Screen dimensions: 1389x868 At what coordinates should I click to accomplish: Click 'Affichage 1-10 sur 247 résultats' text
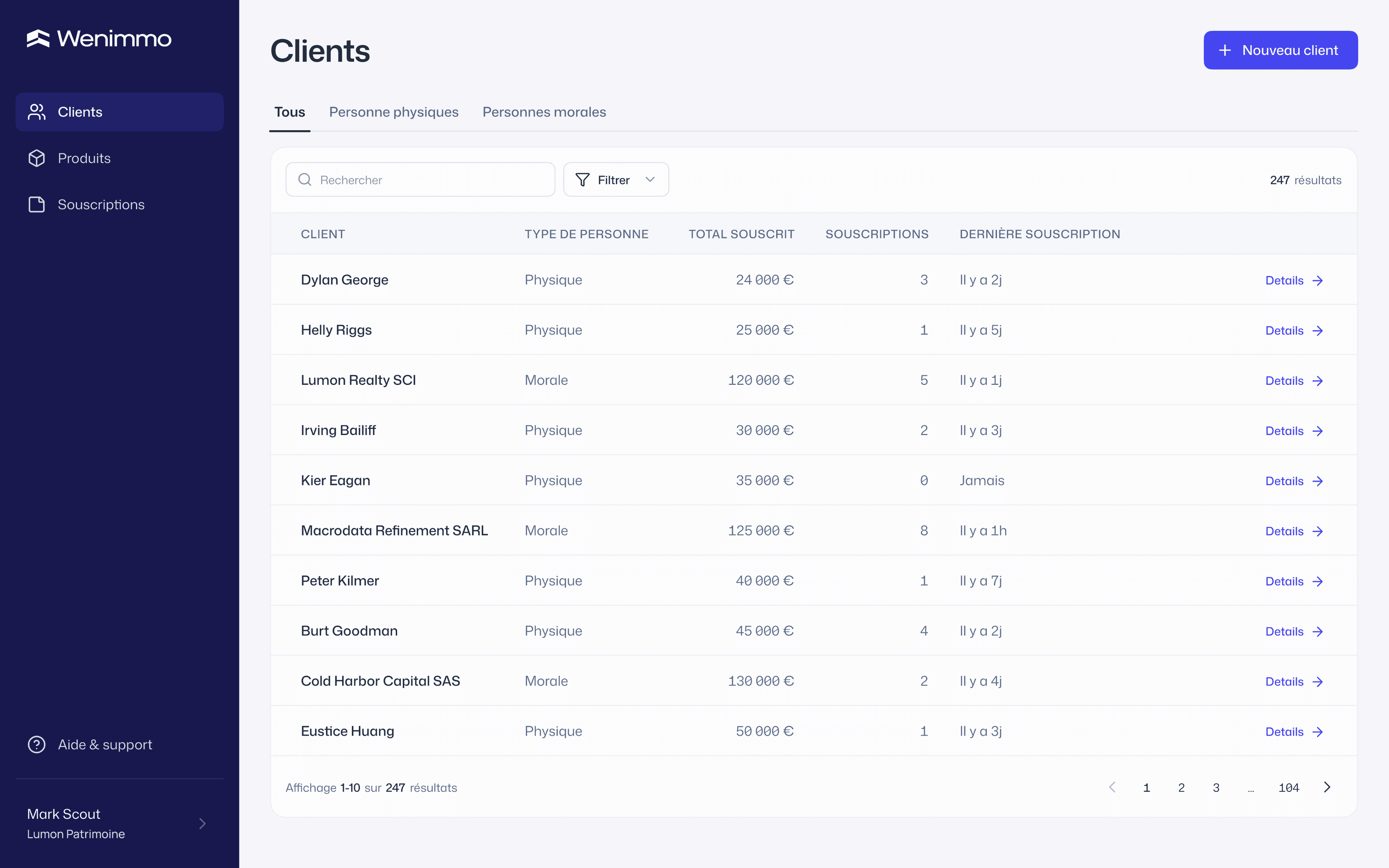pyautogui.click(x=371, y=788)
